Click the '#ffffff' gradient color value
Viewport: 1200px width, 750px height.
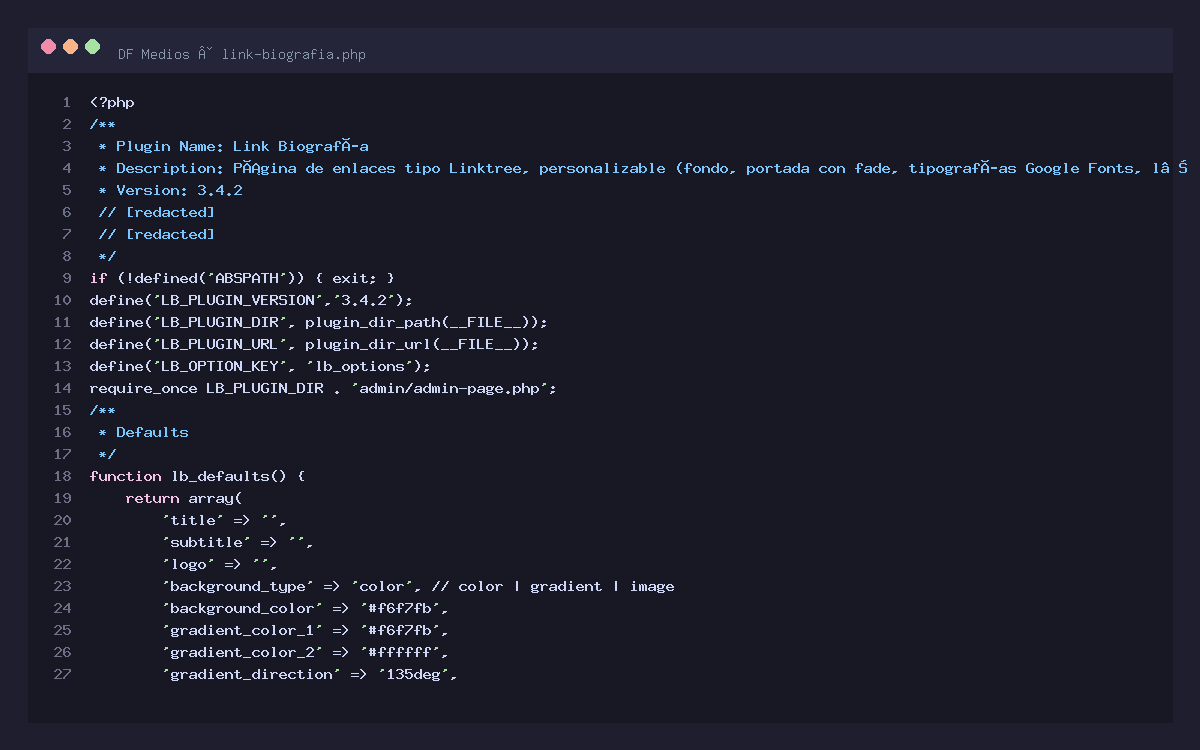[x=399, y=652]
